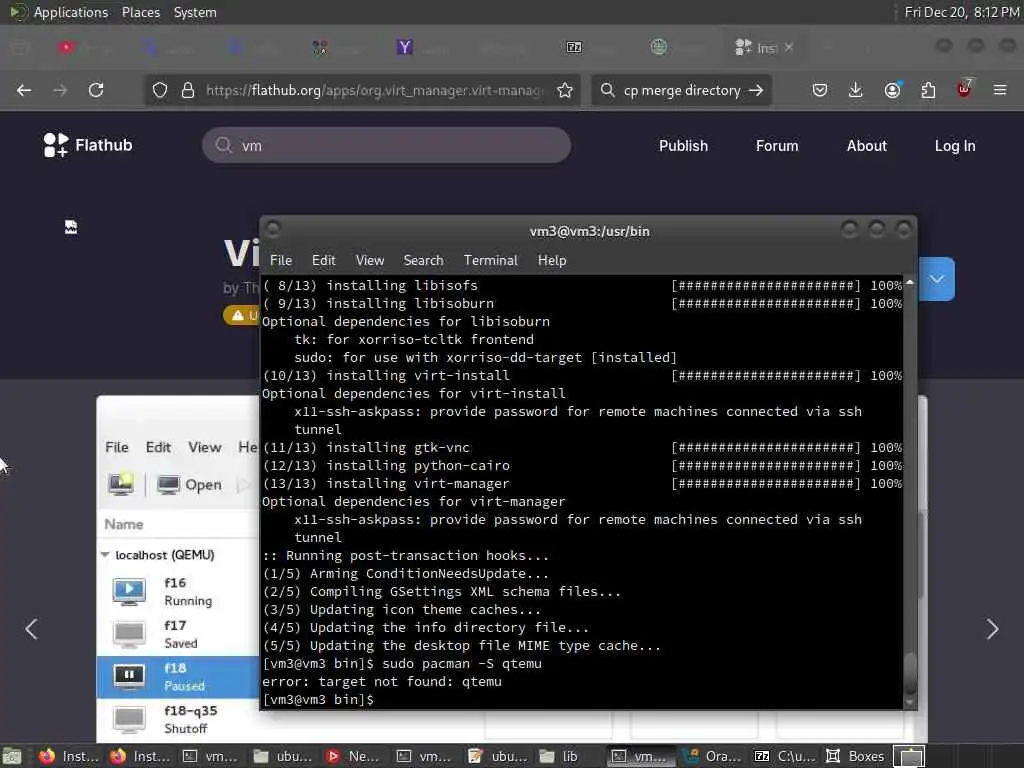Open the lib folder taskbar entry
The width and height of the screenshot is (1024, 768).
click(x=559, y=756)
